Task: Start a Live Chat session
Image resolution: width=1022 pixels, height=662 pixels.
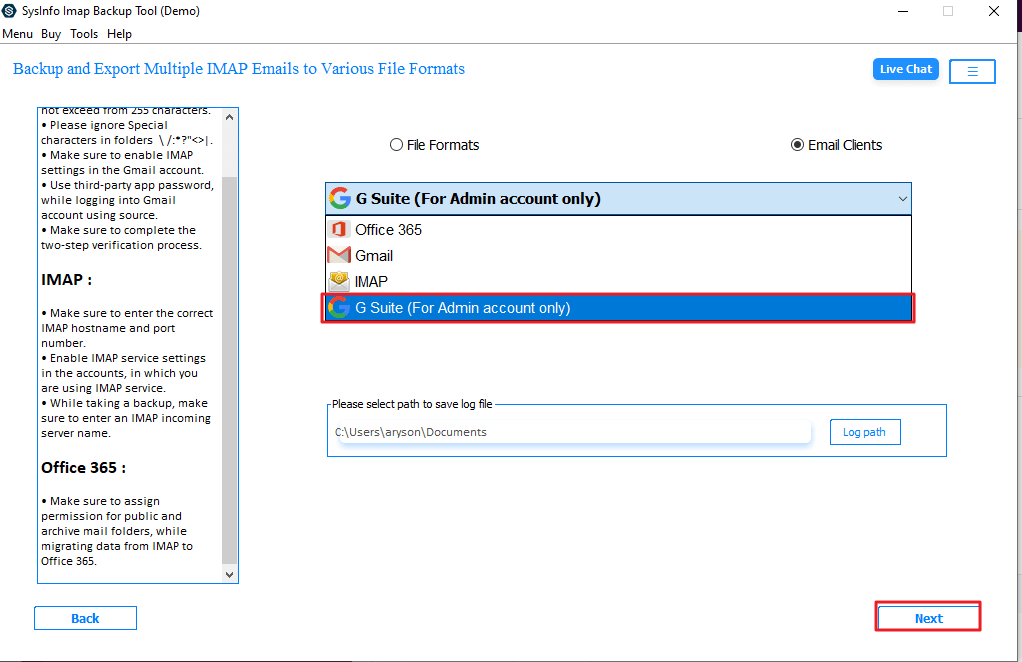Action: [x=905, y=69]
